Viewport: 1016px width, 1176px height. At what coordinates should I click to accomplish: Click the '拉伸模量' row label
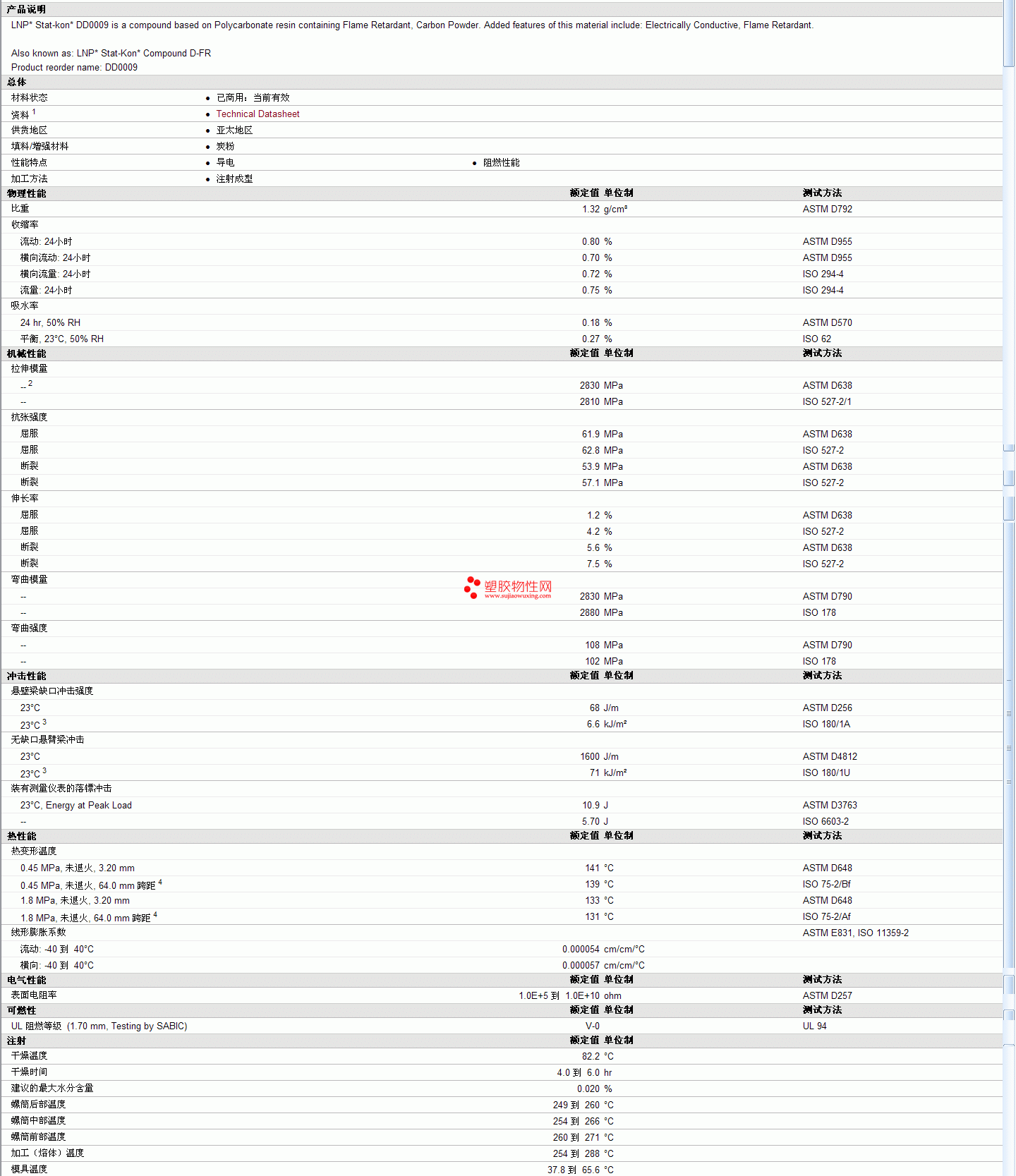coord(29,368)
